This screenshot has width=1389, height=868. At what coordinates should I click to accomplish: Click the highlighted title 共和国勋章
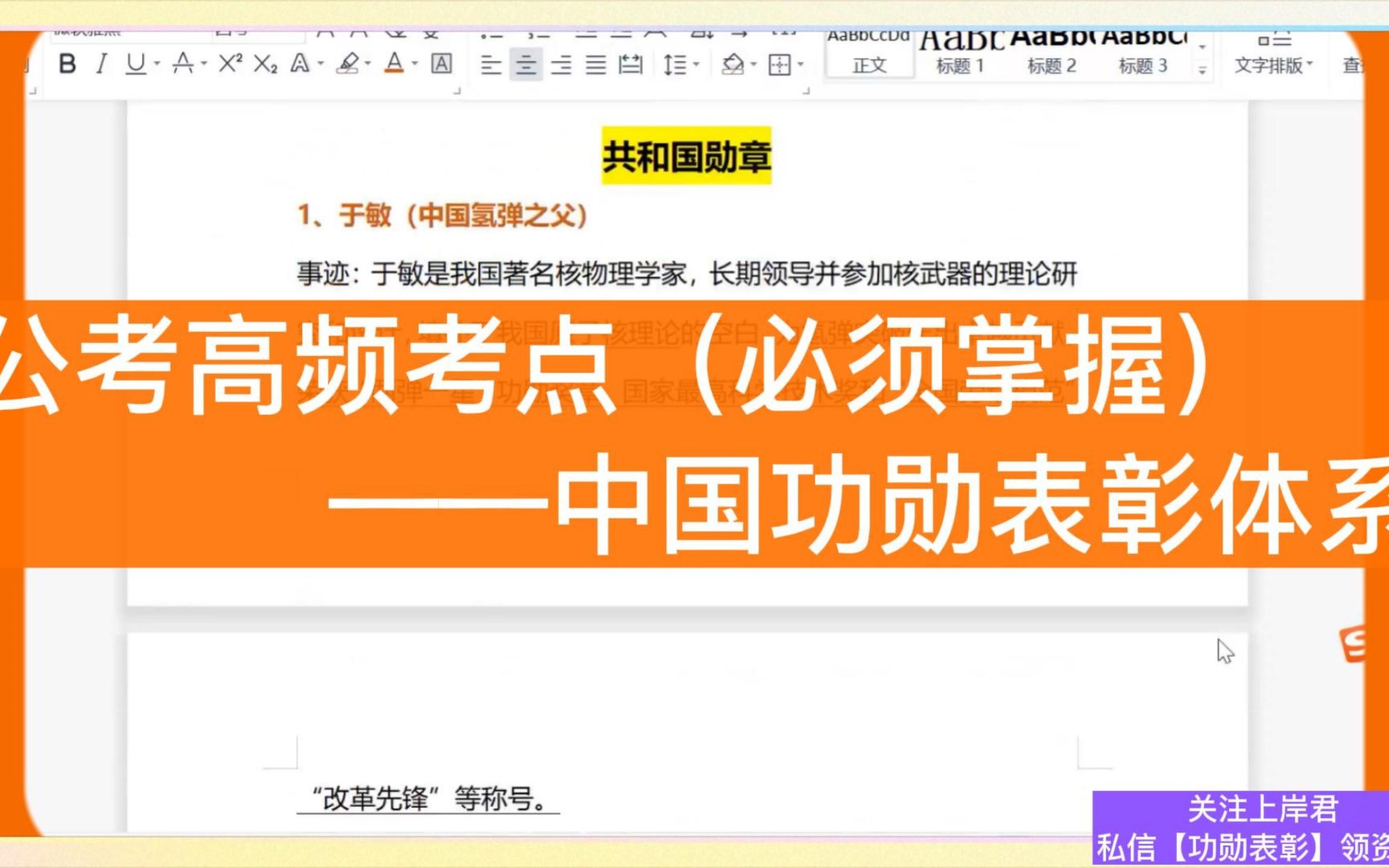click(687, 156)
